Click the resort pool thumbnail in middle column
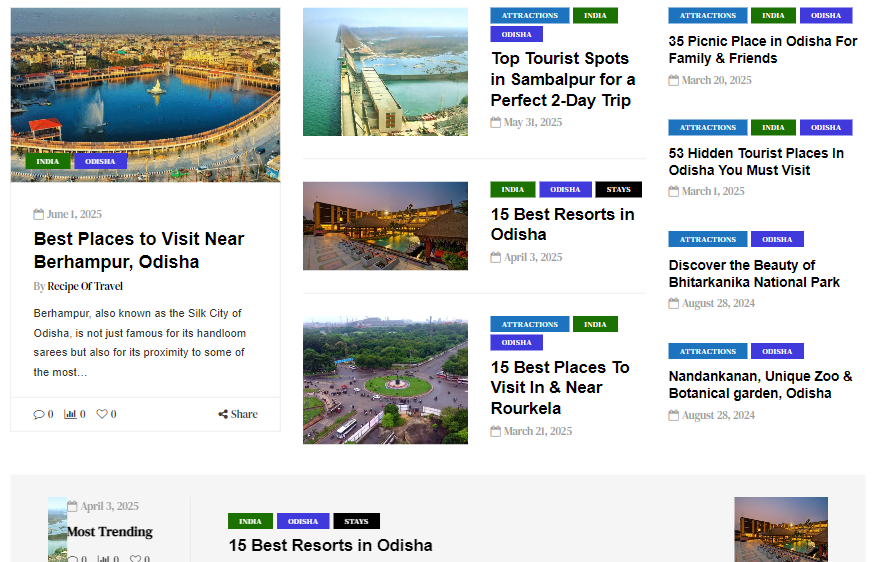Image resolution: width=872 pixels, height=562 pixels. 385,226
